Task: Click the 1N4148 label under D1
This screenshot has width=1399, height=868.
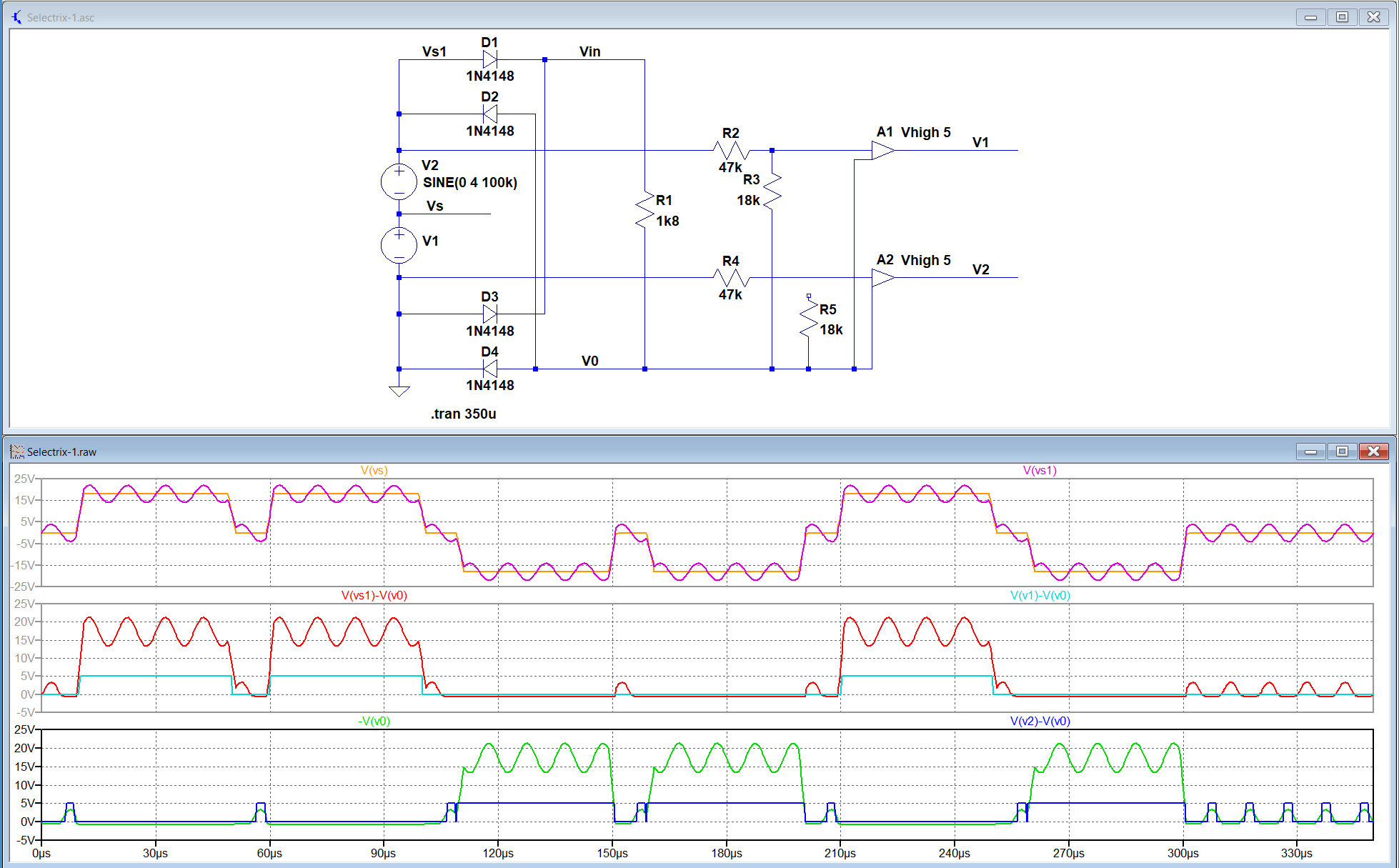Action: [x=490, y=76]
